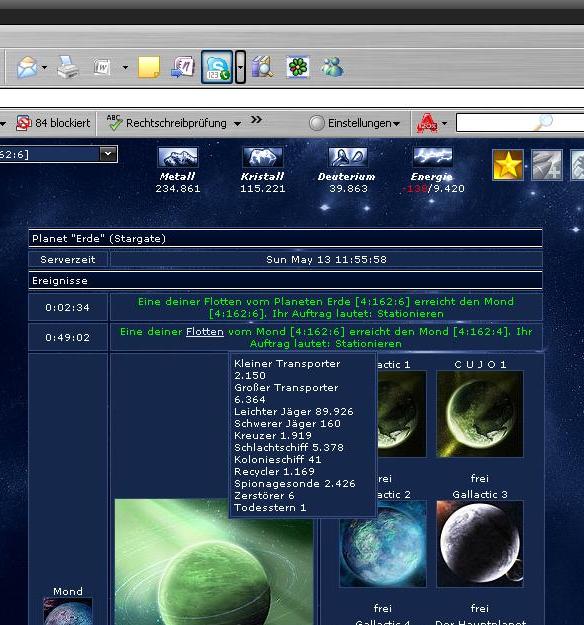Click the server time Sun May 13
Viewport: 584px width, 625px height.
(x=326, y=259)
